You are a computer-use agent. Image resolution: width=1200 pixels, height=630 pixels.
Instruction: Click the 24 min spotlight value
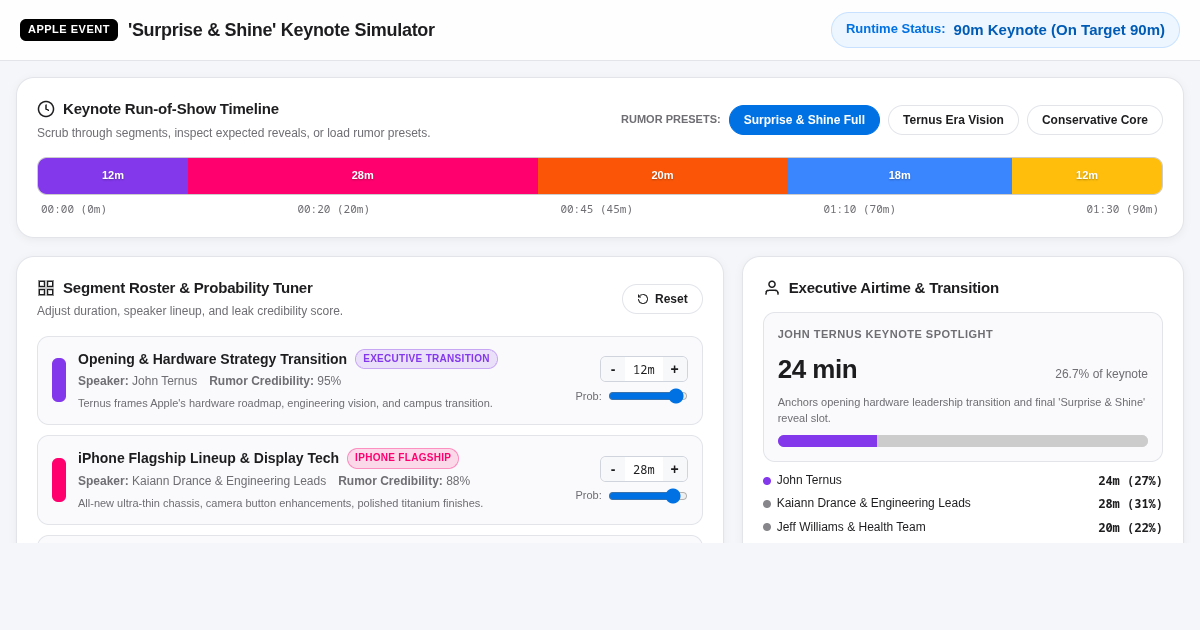pyautogui.click(x=817, y=369)
